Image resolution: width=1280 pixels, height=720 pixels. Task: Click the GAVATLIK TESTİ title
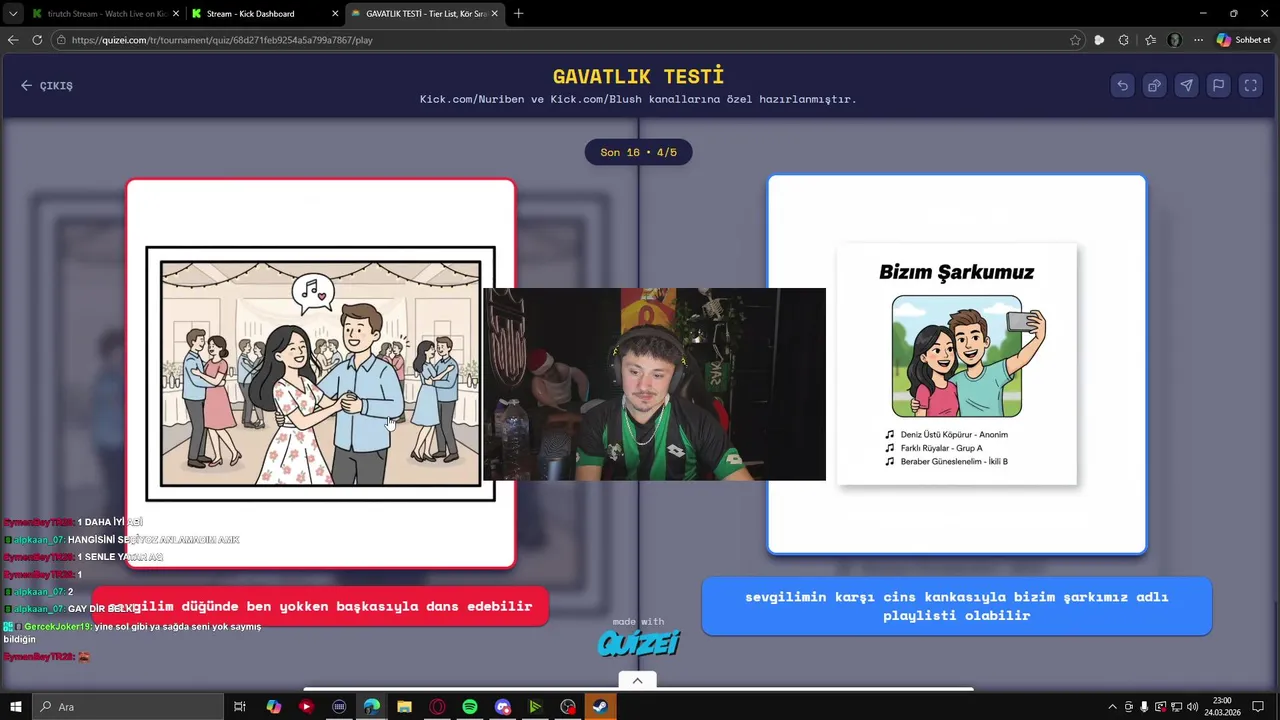point(638,76)
